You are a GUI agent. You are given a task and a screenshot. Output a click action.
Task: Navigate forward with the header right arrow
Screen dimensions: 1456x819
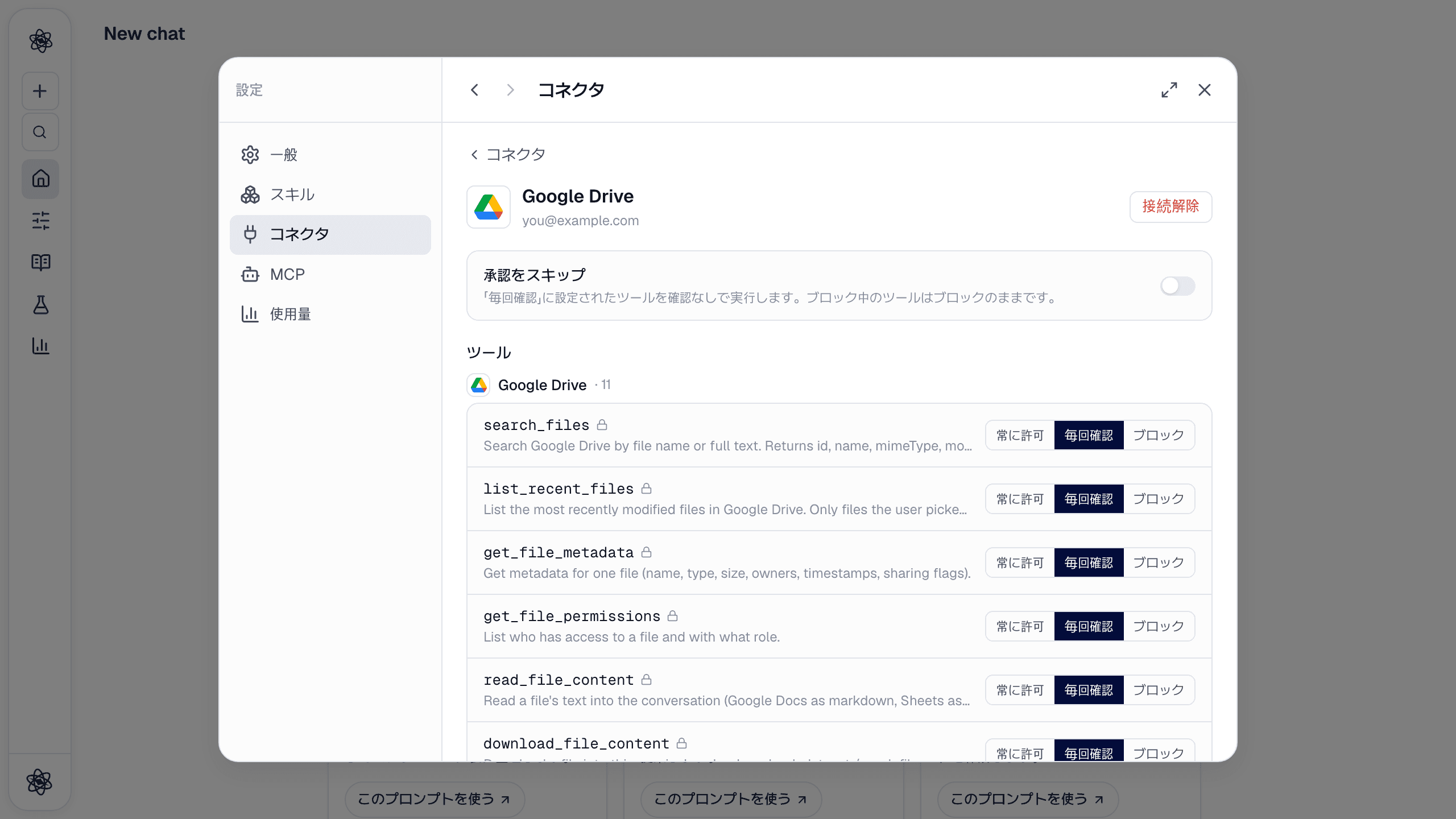(x=510, y=90)
